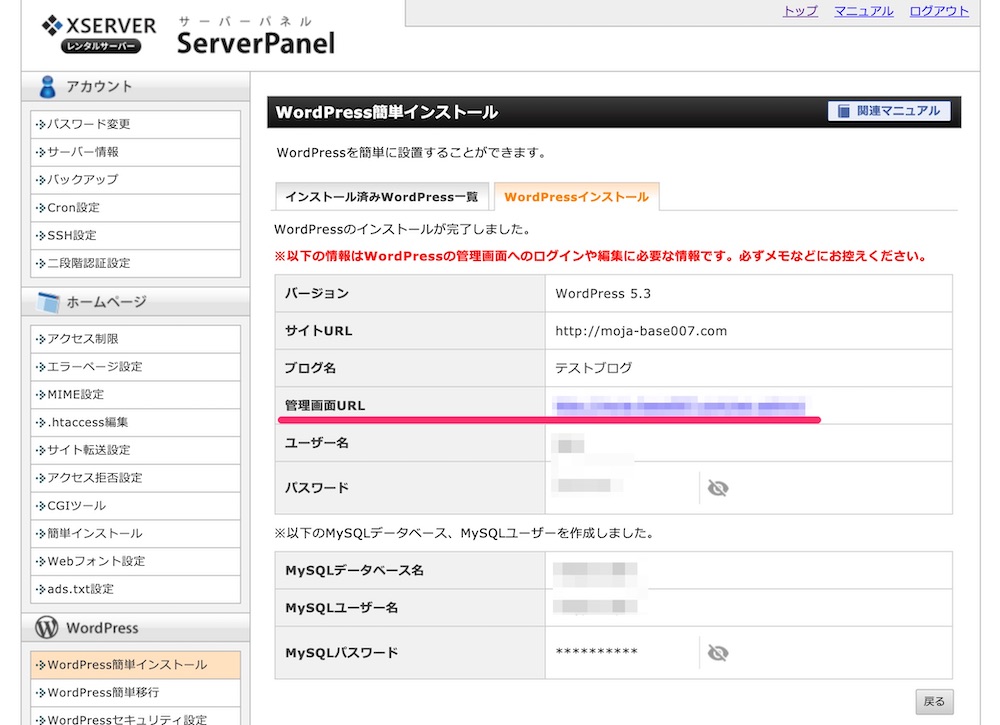This screenshot has height=725, width=1000.
Task: Open 簡単インストール menu item
Action: pos(135,533)
